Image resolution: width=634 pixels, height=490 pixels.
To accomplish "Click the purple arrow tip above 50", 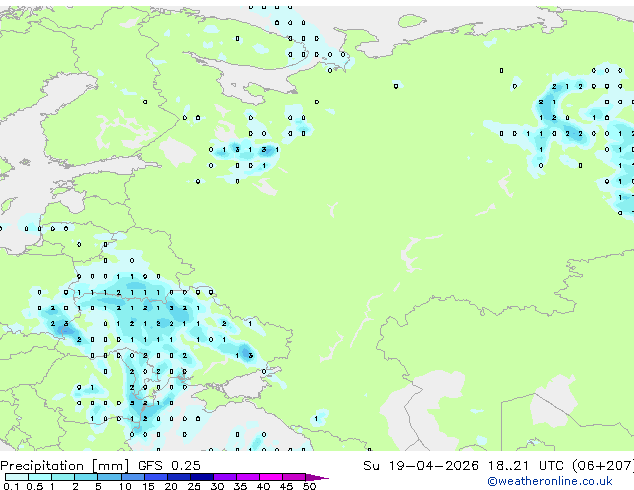I will click(x=317, y=478).
